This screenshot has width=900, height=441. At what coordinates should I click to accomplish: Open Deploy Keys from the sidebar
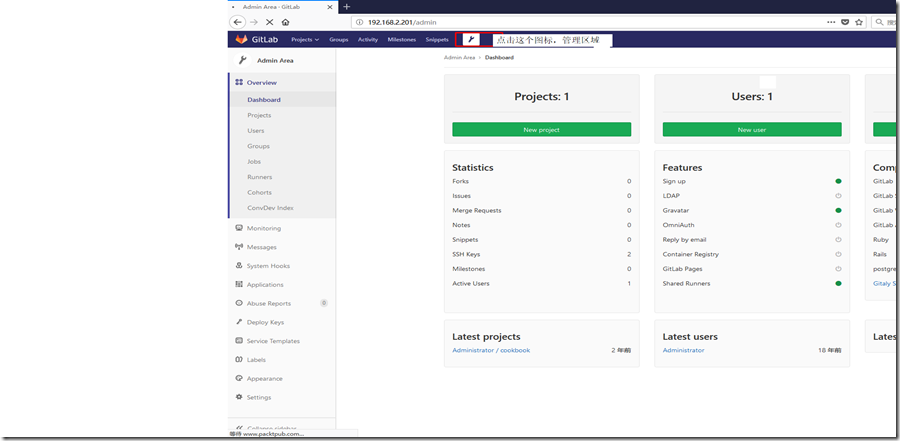point(265,322)
